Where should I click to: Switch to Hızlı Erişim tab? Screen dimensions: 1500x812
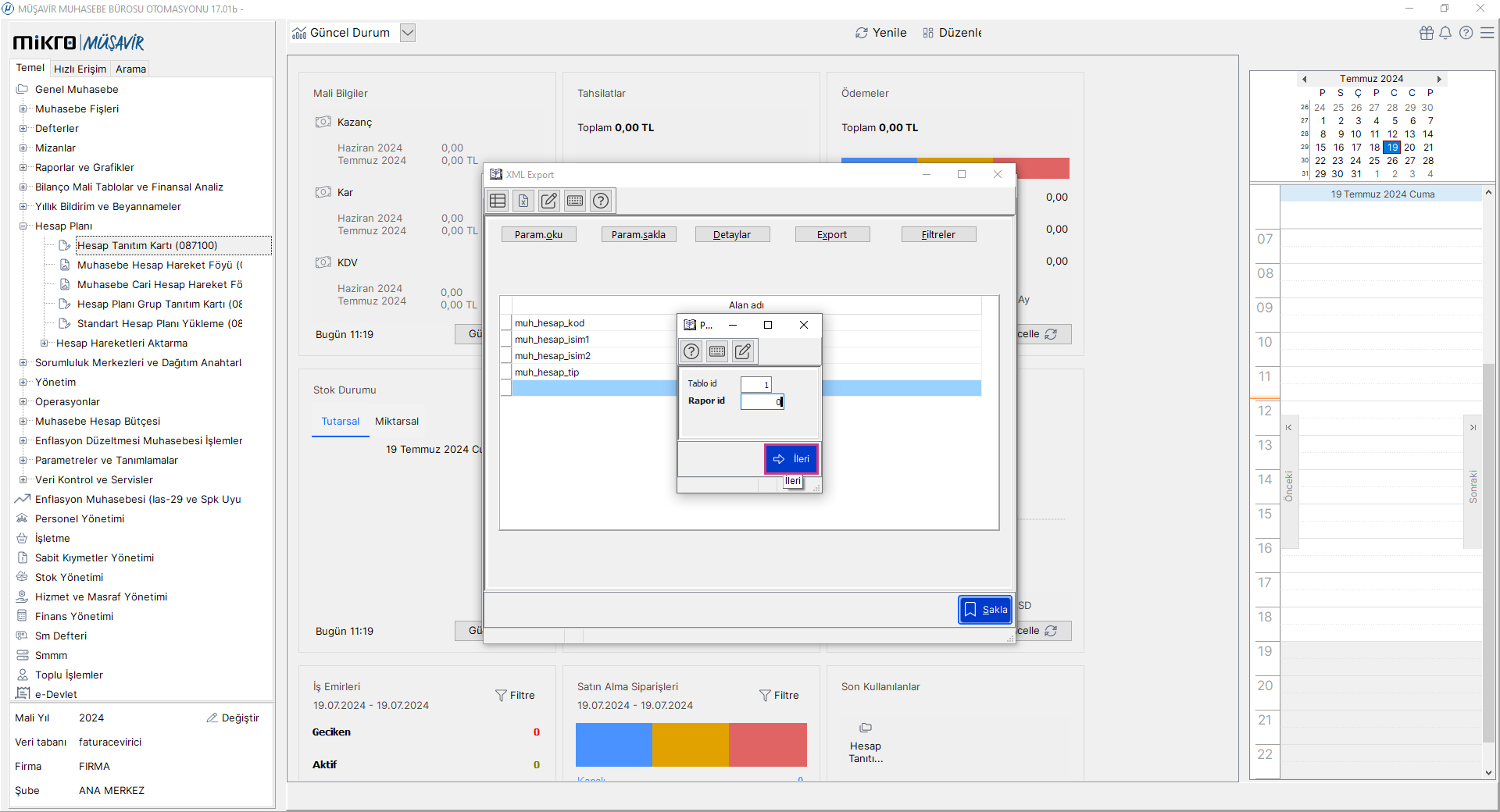(x=80, y=69)
